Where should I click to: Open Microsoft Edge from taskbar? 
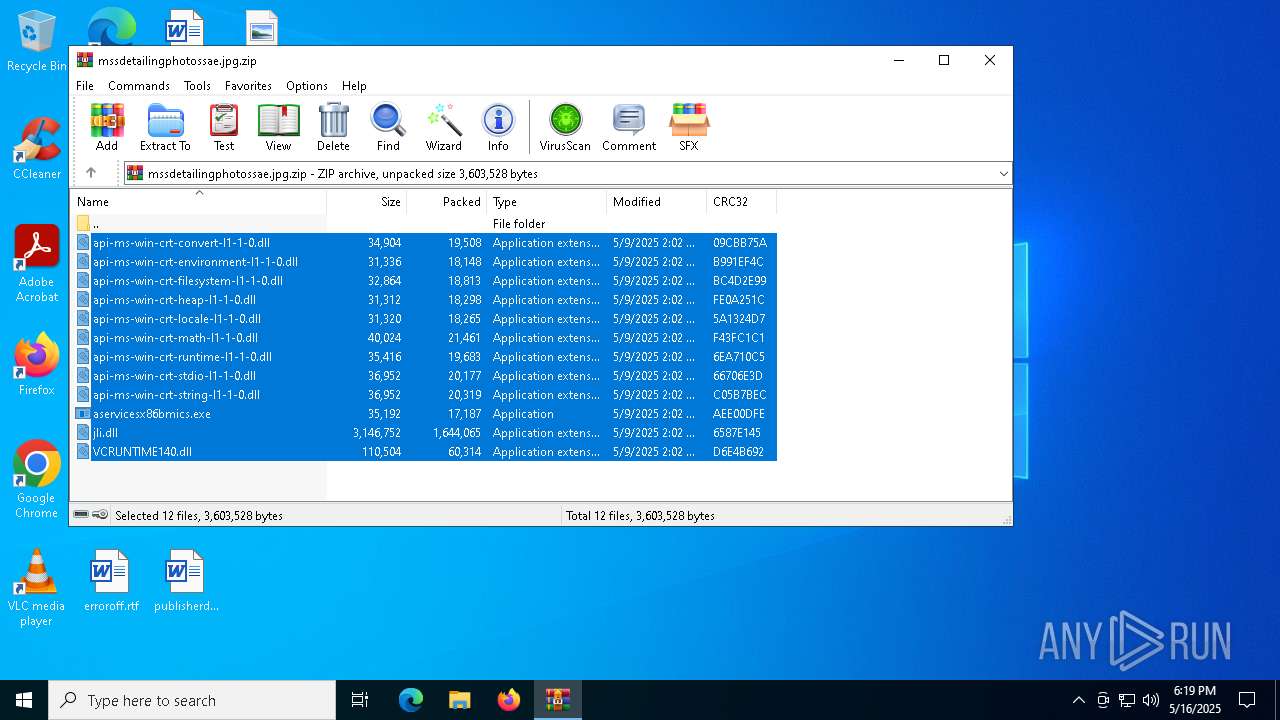411,700
